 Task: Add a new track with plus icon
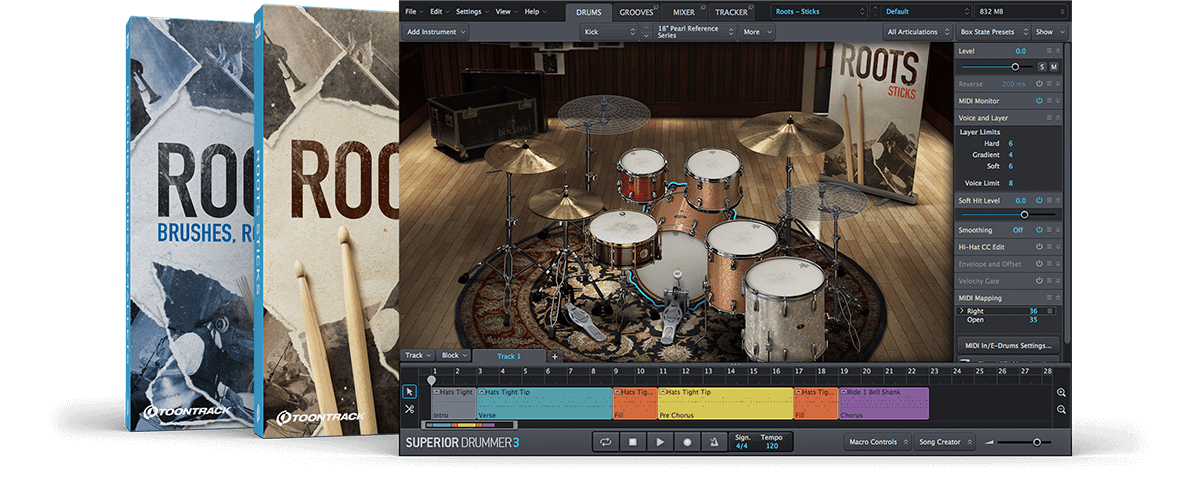pyautogui.click(x=555, y=356)
